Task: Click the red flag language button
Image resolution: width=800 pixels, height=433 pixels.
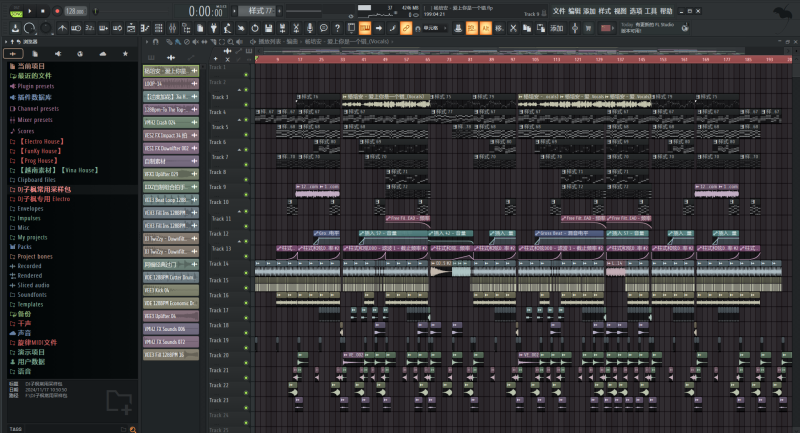Action: [x=606, y=28]
